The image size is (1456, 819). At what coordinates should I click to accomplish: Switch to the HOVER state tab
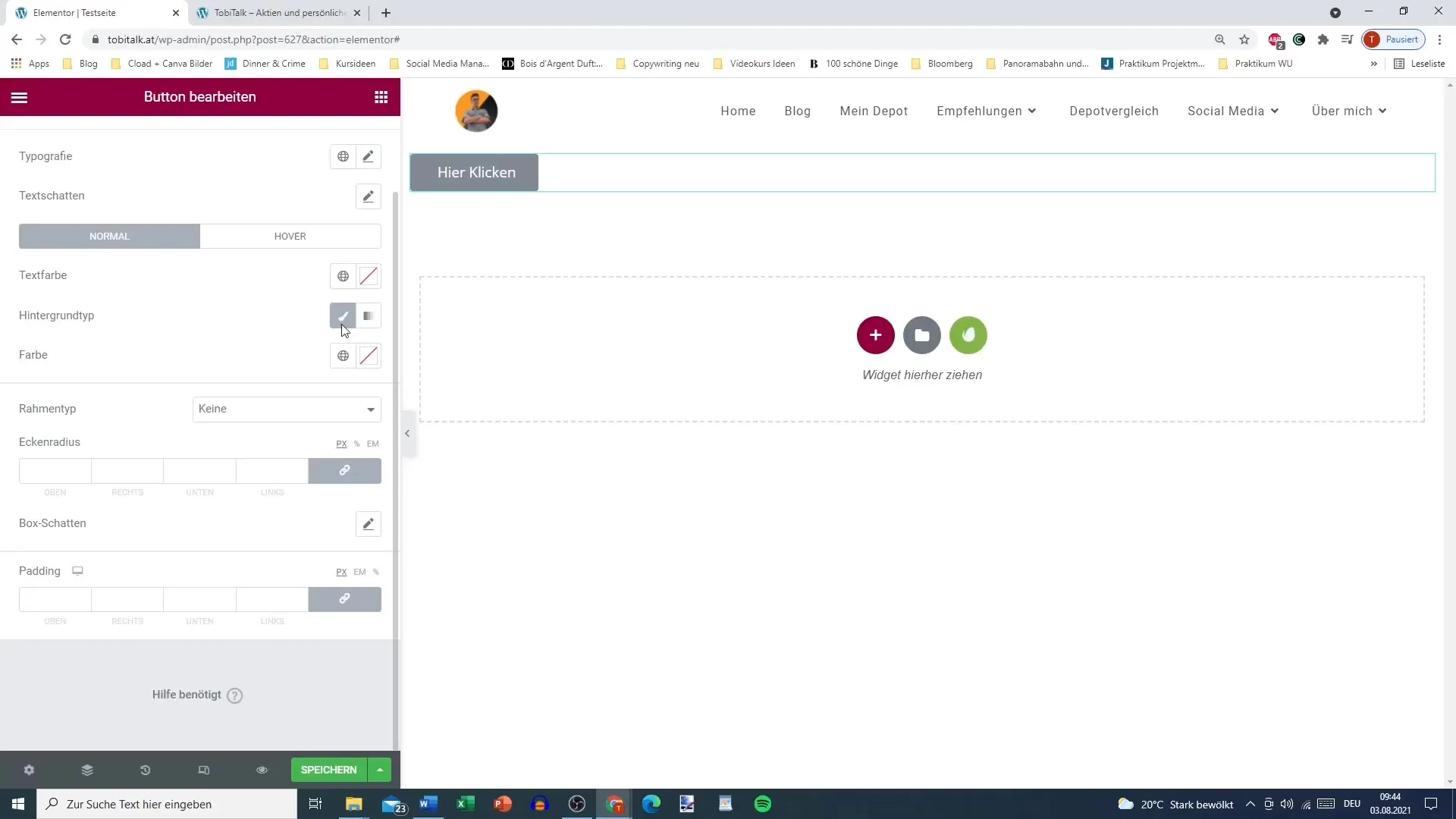click(290, 237)
